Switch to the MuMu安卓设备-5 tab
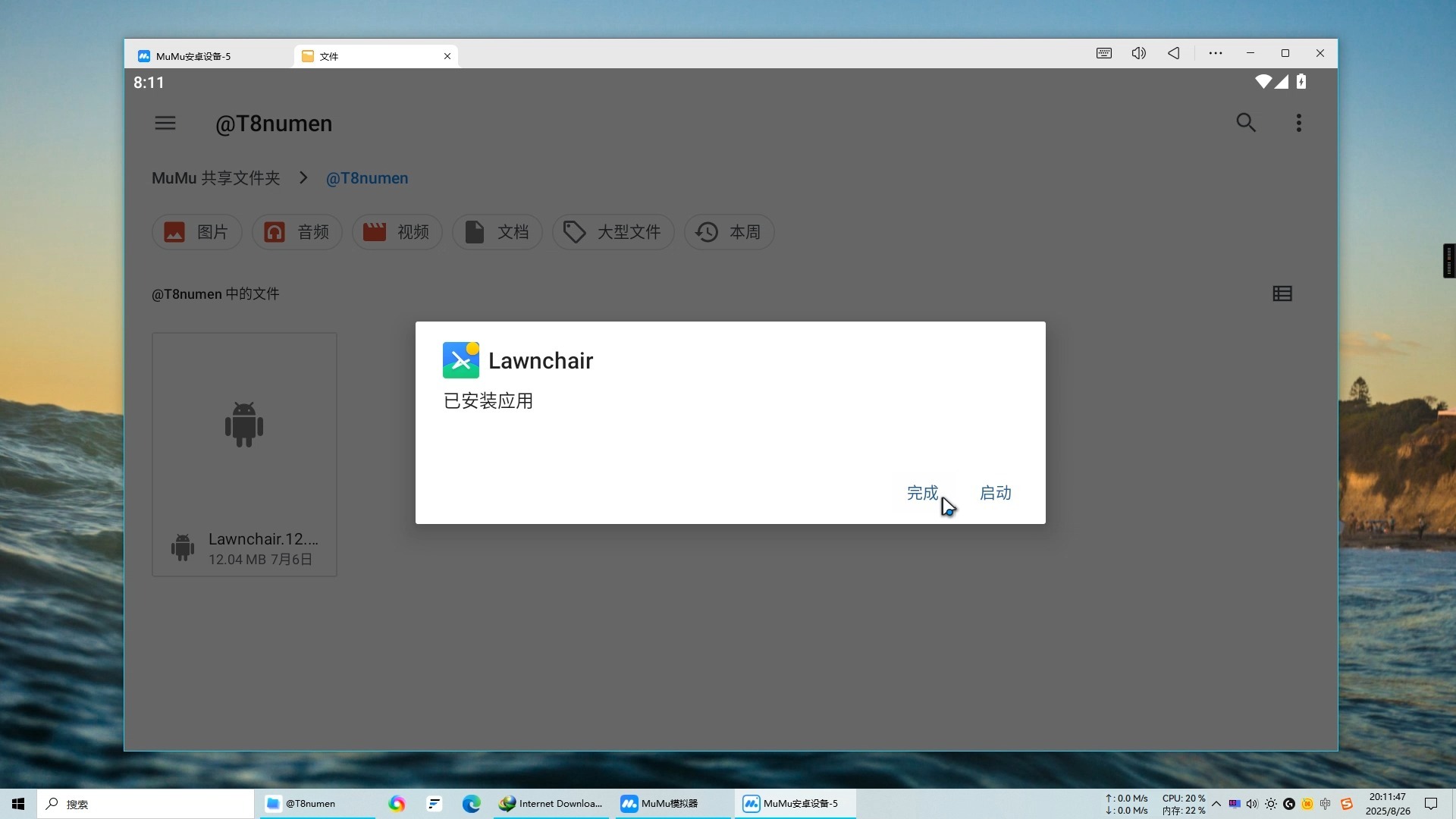 coord(194,56)
